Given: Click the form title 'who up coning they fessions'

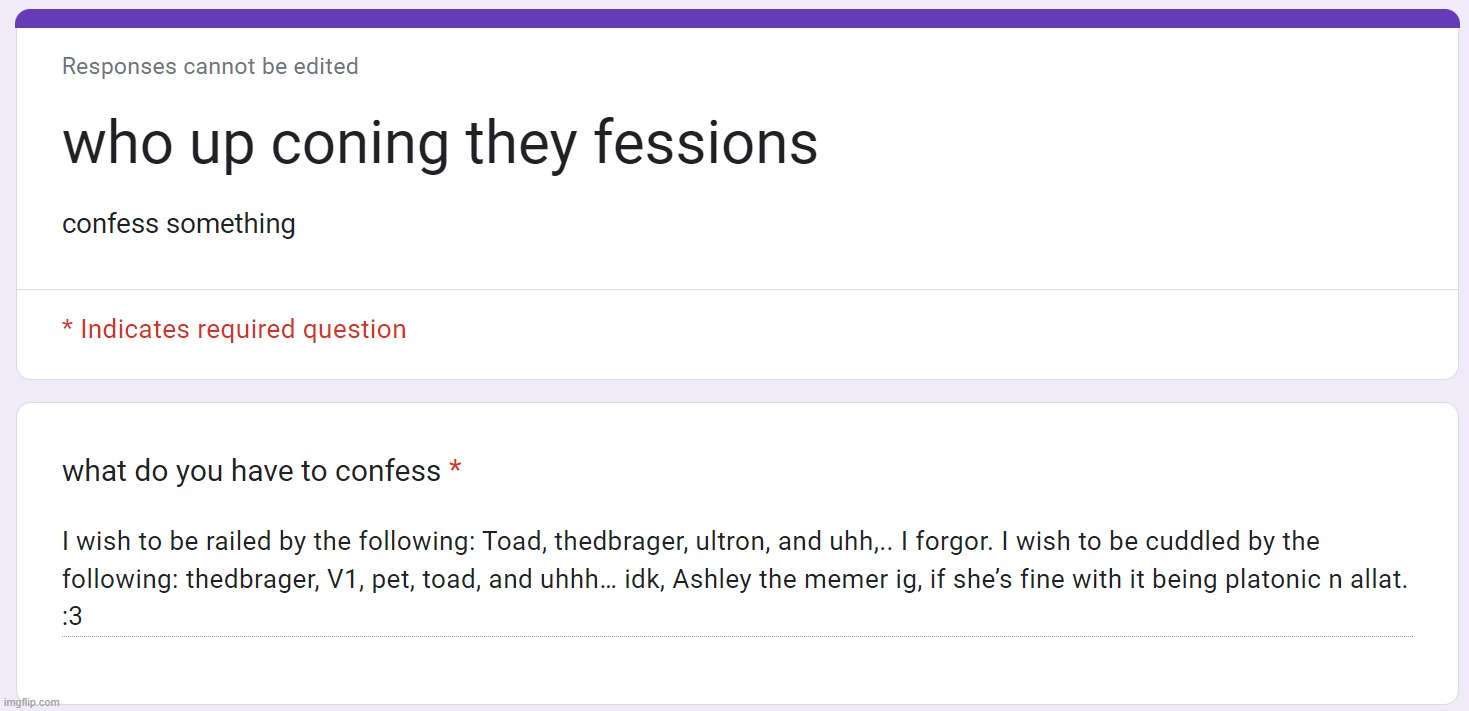Looking at the screenshot, I should (440, 143).
